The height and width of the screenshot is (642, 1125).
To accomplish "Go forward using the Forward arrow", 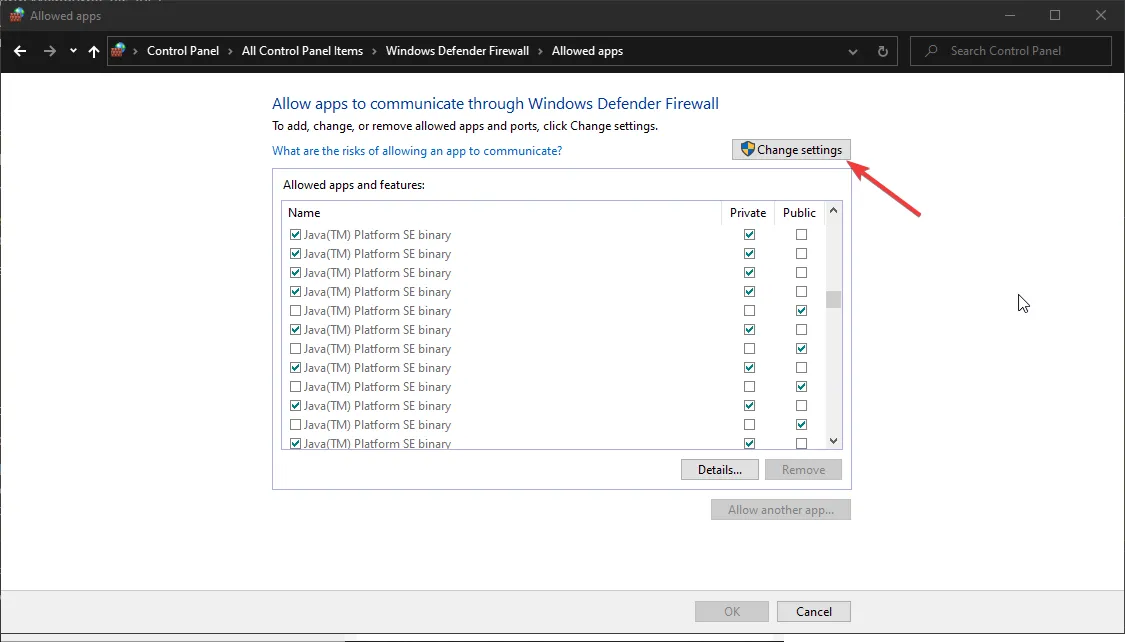I will pos(50,51).
